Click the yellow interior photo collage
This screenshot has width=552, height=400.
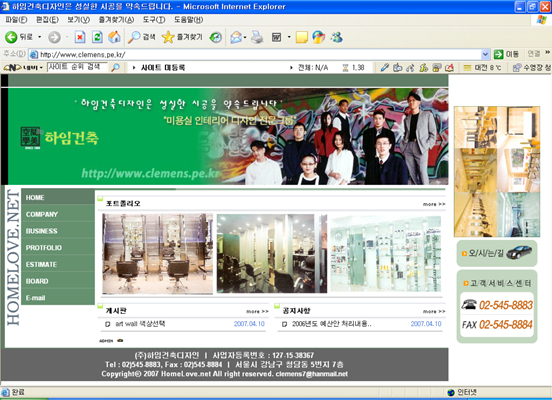[497, 171]
